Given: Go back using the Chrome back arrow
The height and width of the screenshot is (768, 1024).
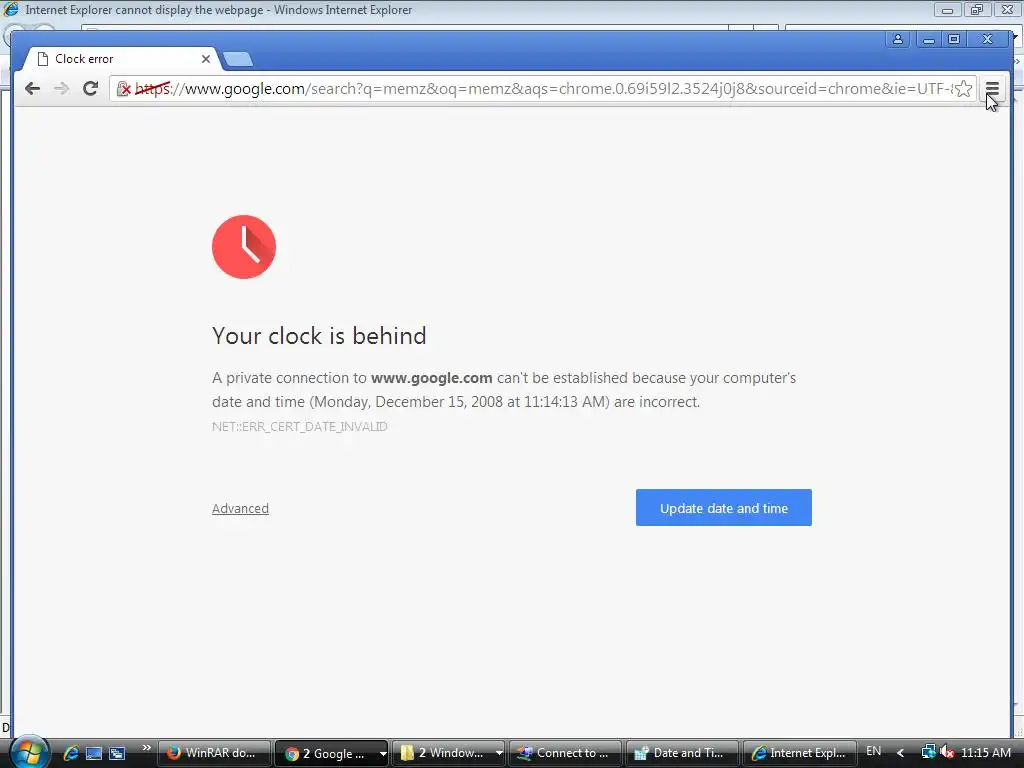Looking at the screenshot, I should 32,88.
